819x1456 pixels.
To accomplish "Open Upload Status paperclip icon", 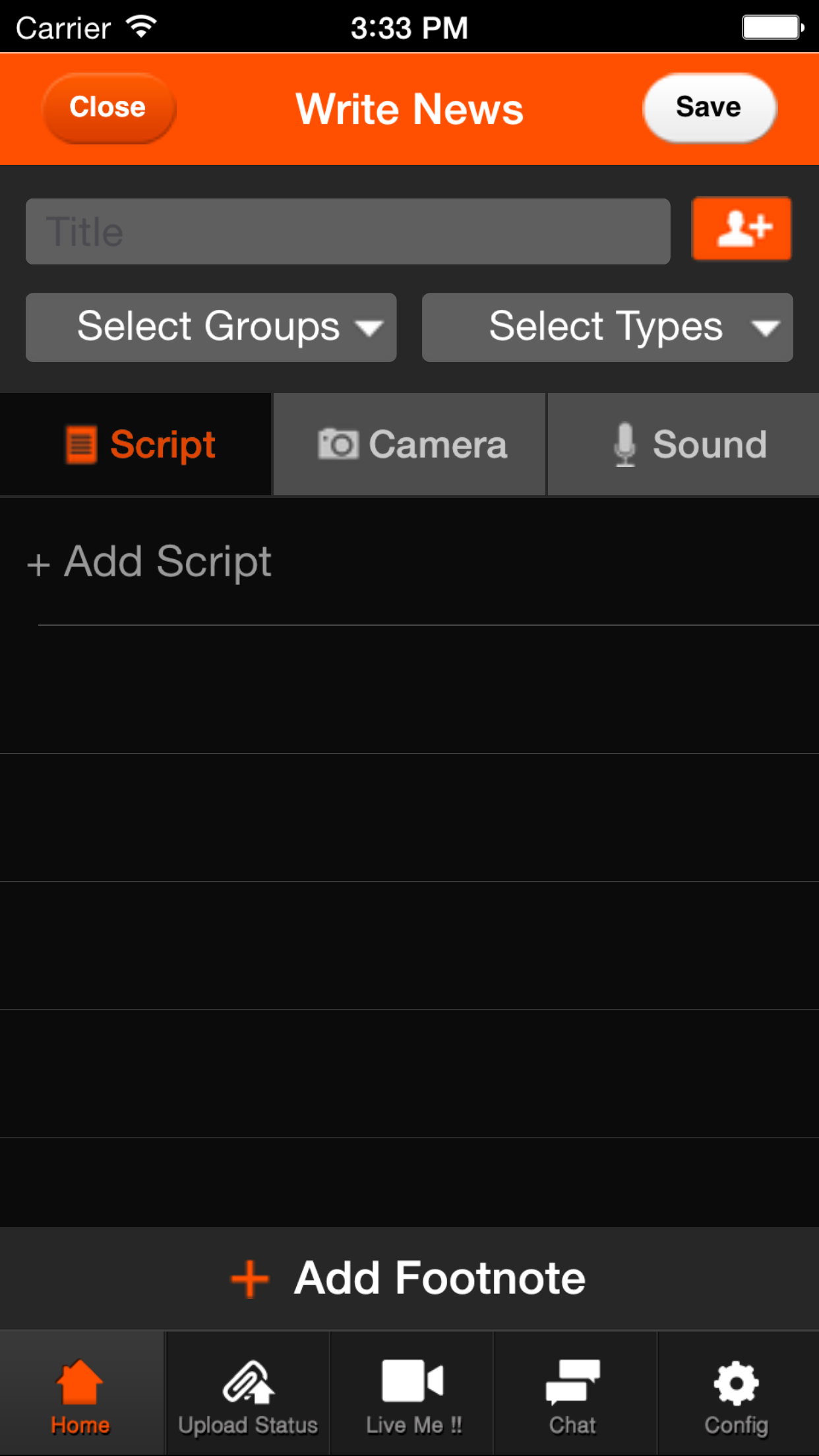I will tap(248, 1382).
